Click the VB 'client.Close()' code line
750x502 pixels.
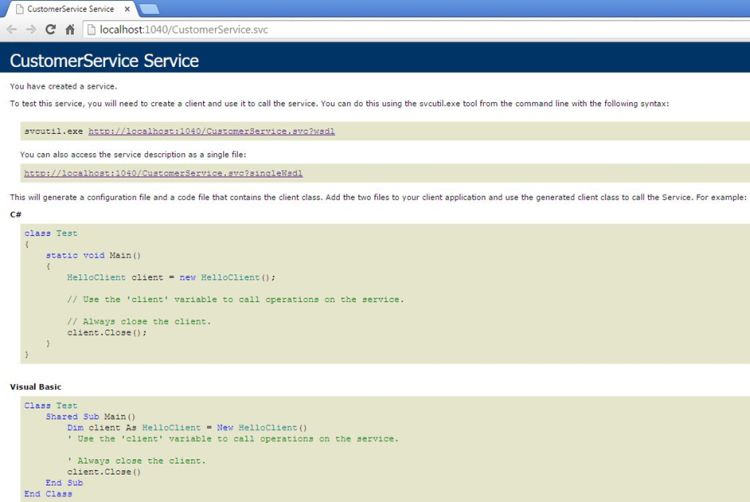pos(104,471)
